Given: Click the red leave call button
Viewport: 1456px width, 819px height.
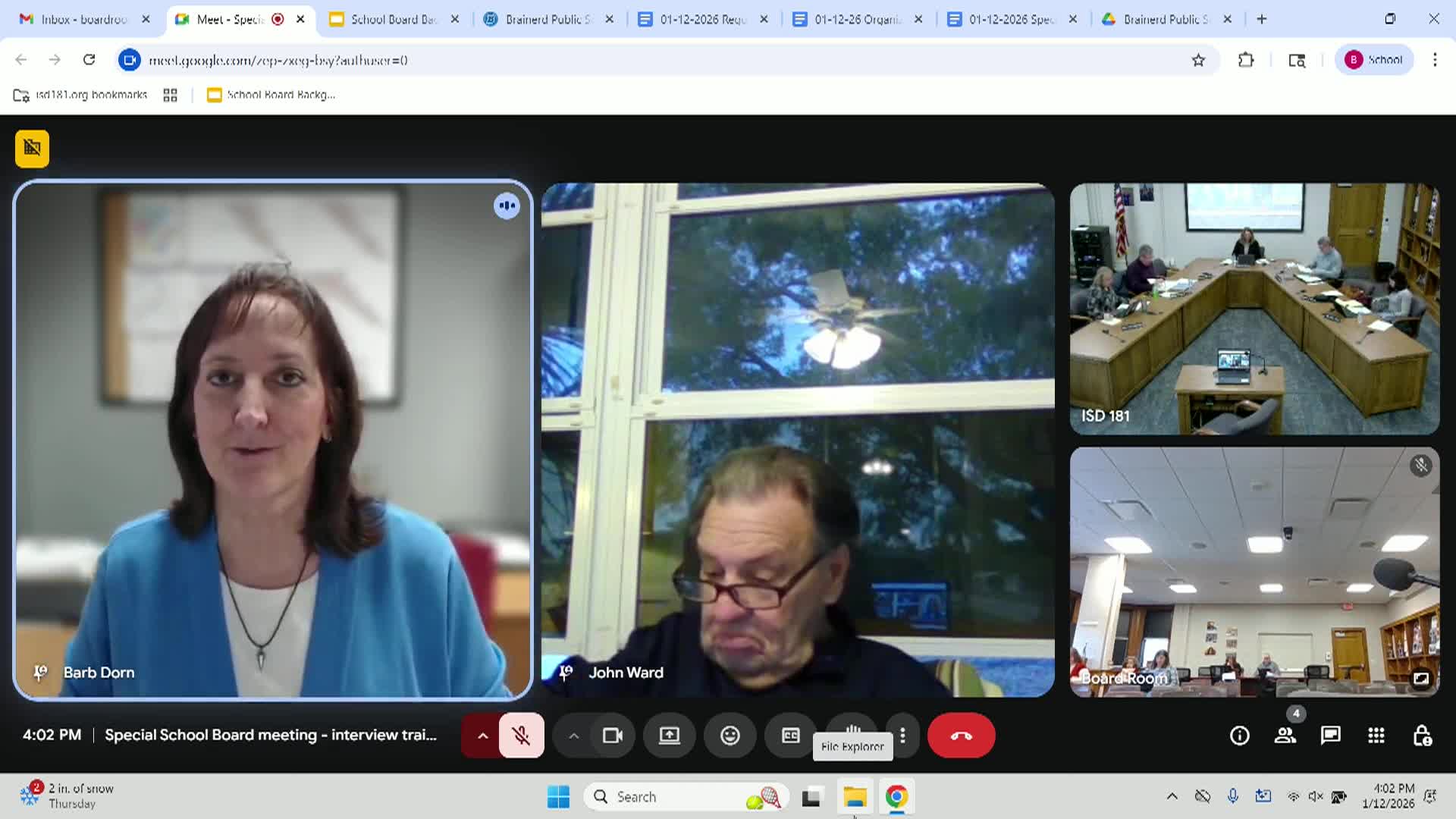Looking at the screenshot, I should 961,736.
